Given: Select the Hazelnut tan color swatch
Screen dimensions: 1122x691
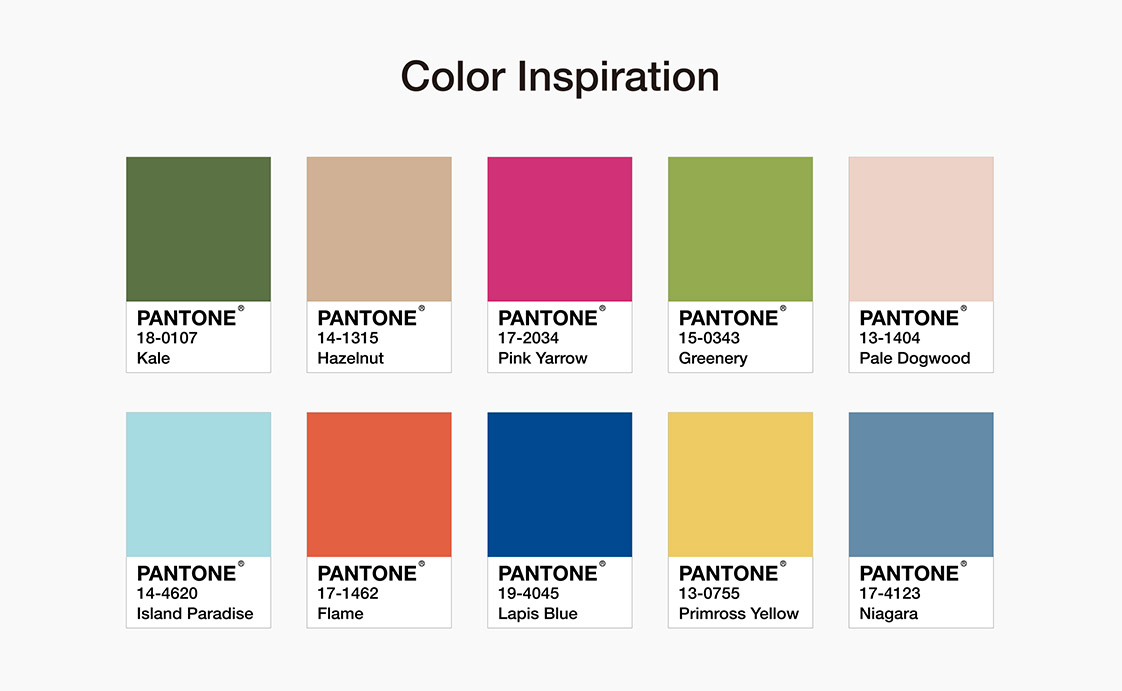Looking at the screenshot, I should click(x=379, y=229).
